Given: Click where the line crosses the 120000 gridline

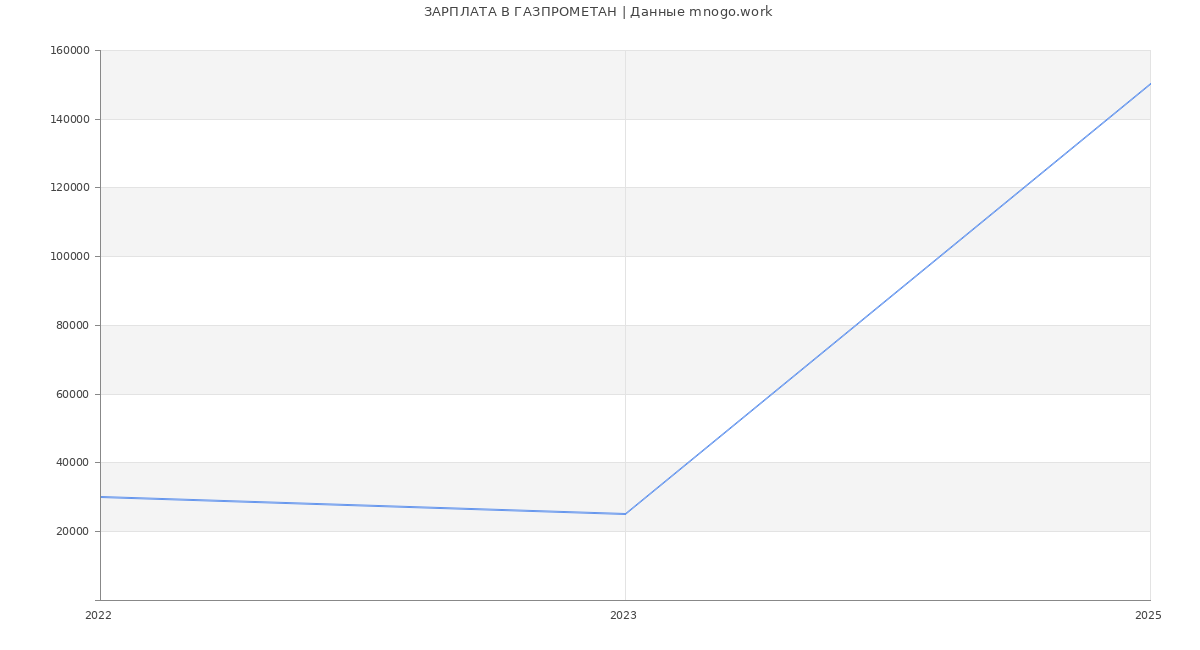Looking at the screenshot, I should pos(1024,188).
